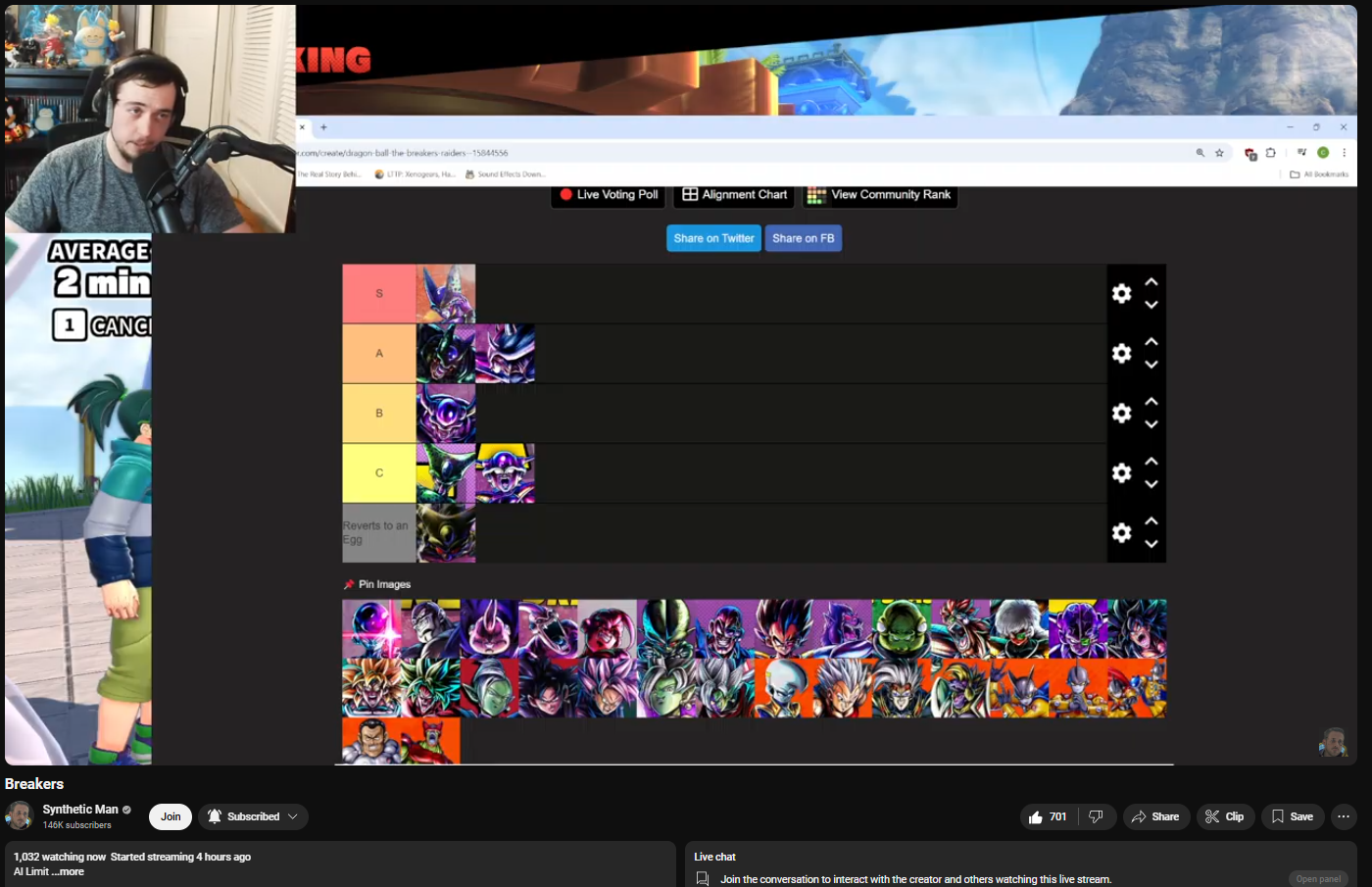
Task: Click the Live Voting Poll button
Action: tap(609, 195)
